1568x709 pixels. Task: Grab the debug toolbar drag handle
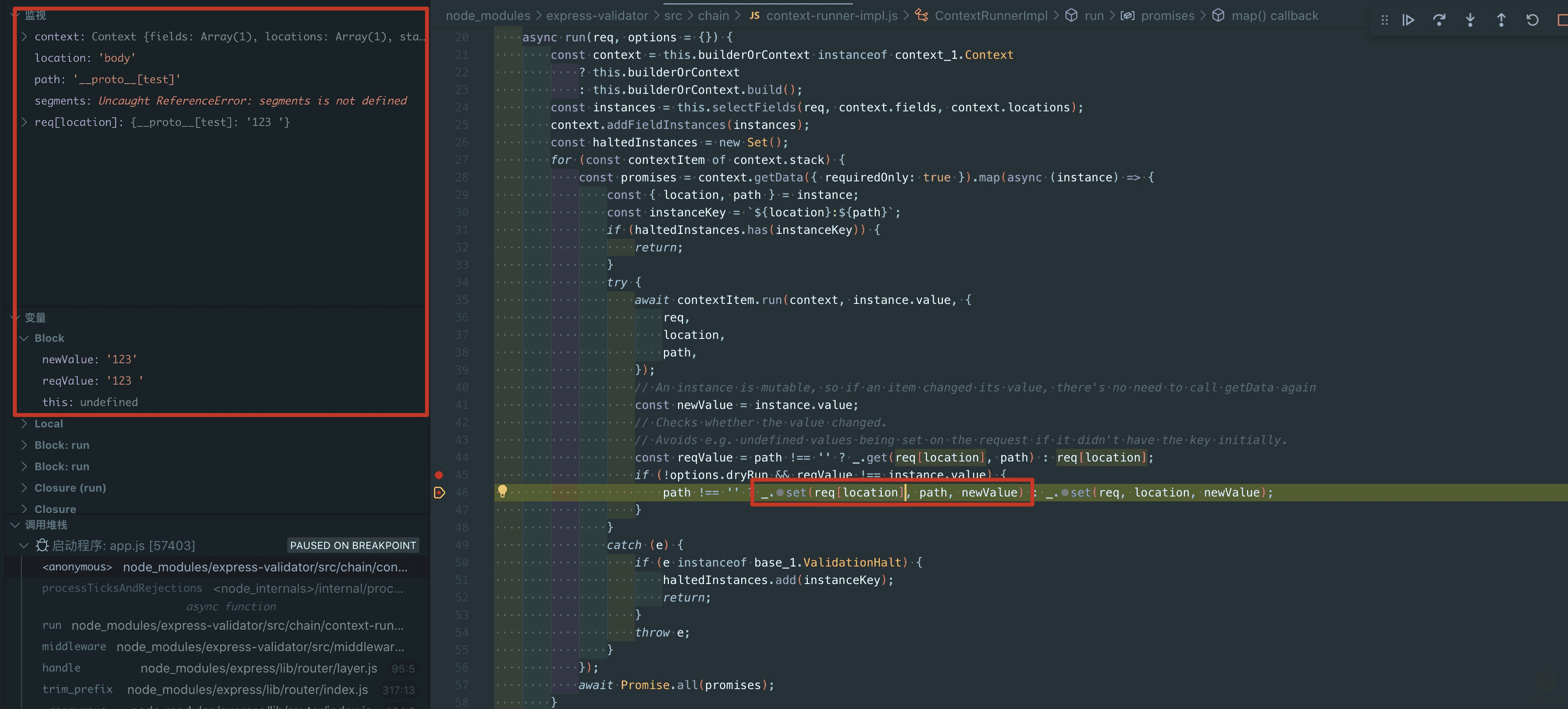pos(1385,20)
